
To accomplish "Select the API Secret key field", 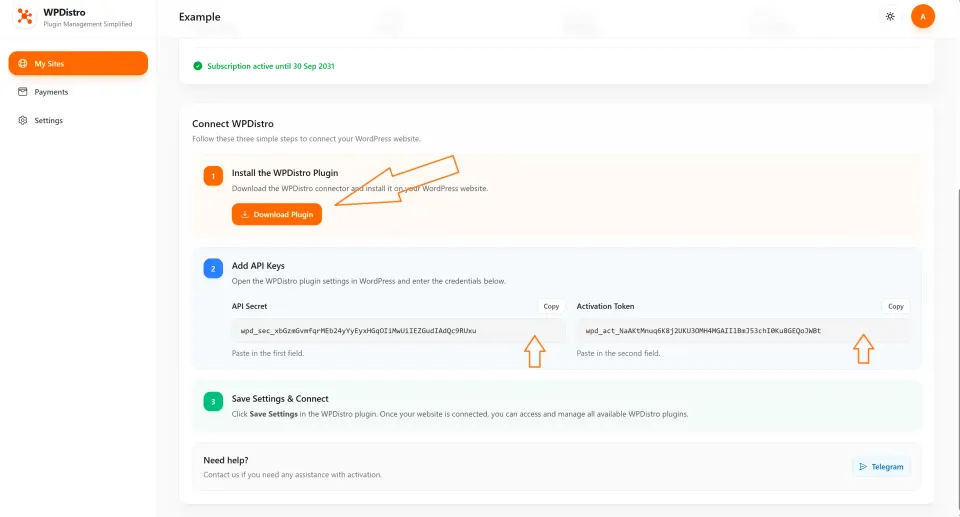I will click(x=398, y=331).
